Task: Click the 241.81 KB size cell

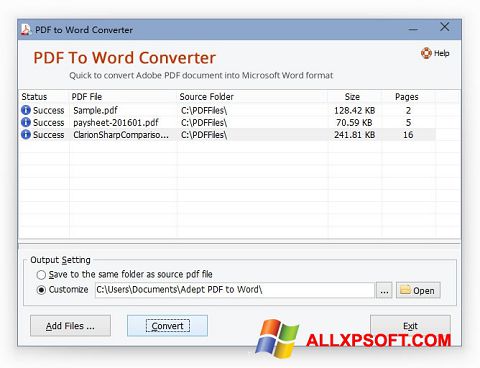Action: 355,135
